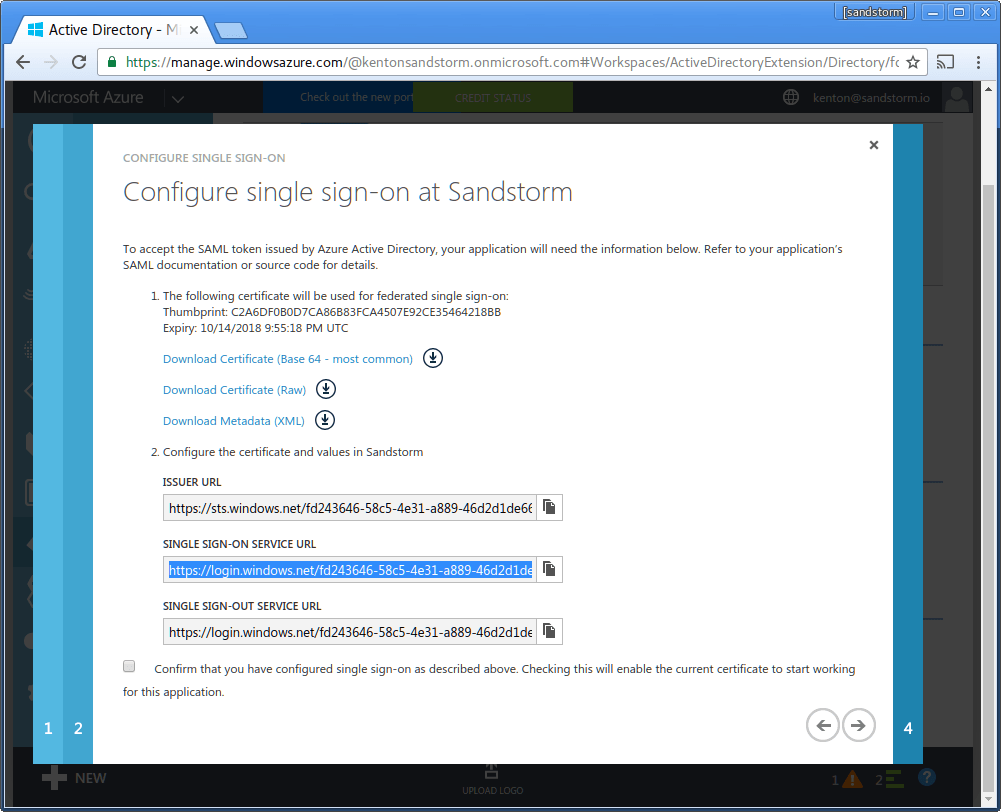
Task: Open the Chrome cast icon
Action: [x=945, y=62]
